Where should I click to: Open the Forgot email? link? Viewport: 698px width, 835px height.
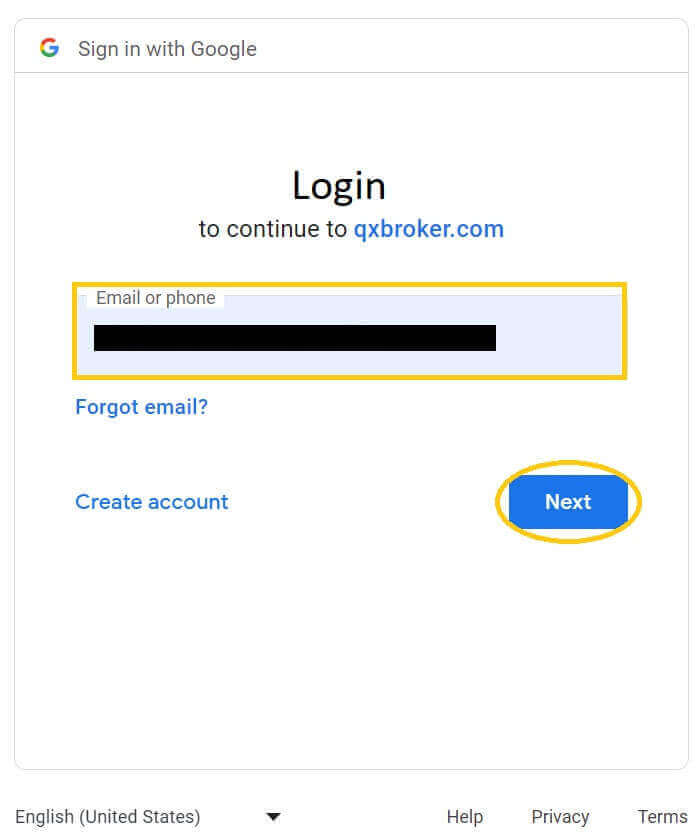(142, 407)
